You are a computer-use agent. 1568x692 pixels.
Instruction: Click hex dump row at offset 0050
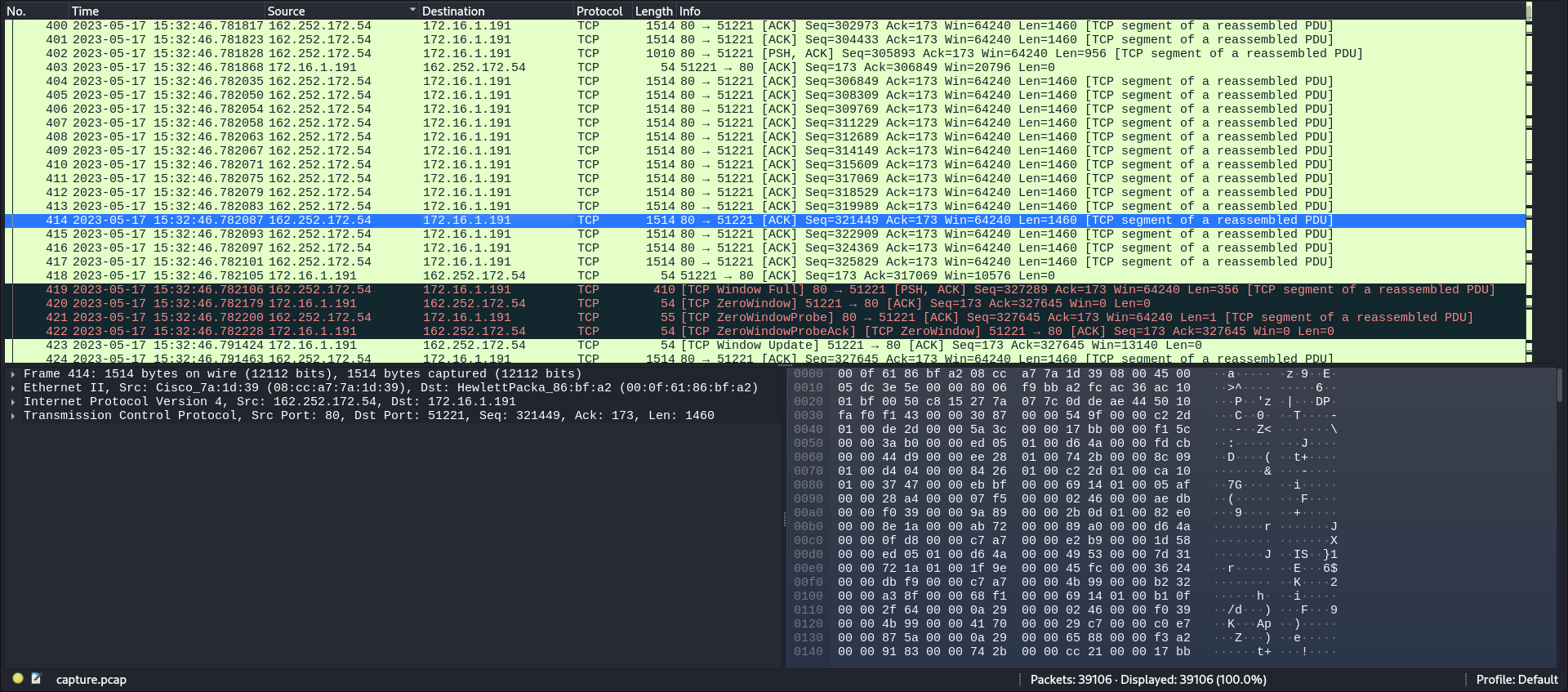pyautogui.click(x=1065, y=444)
